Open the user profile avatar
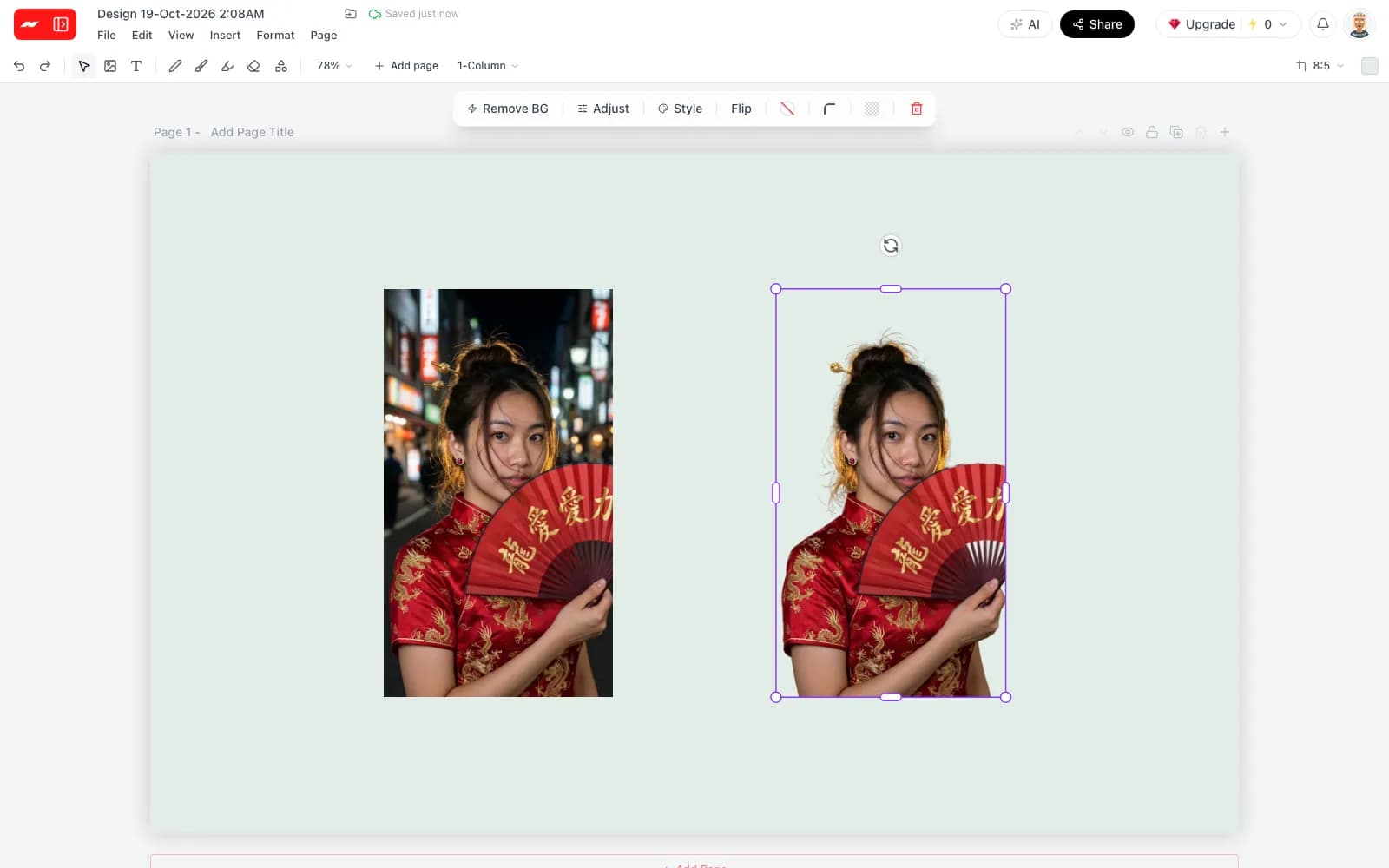The image size is (1389, 868). click(1359, 24)
